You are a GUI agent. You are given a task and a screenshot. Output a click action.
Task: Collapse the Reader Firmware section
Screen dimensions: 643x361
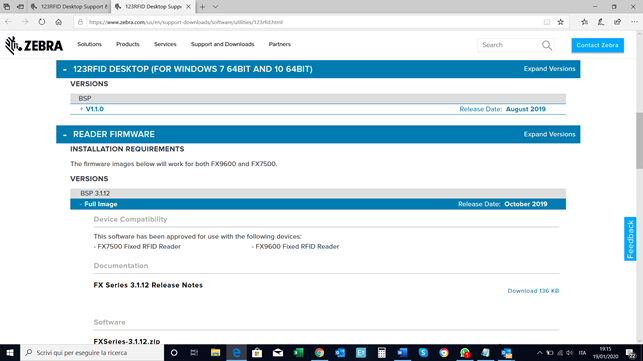65,135
